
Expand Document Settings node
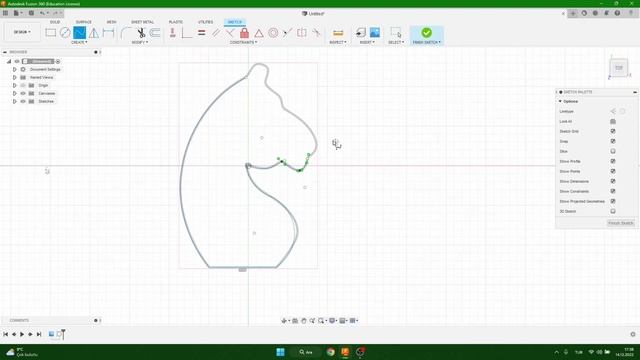click(x=15, y=69)
